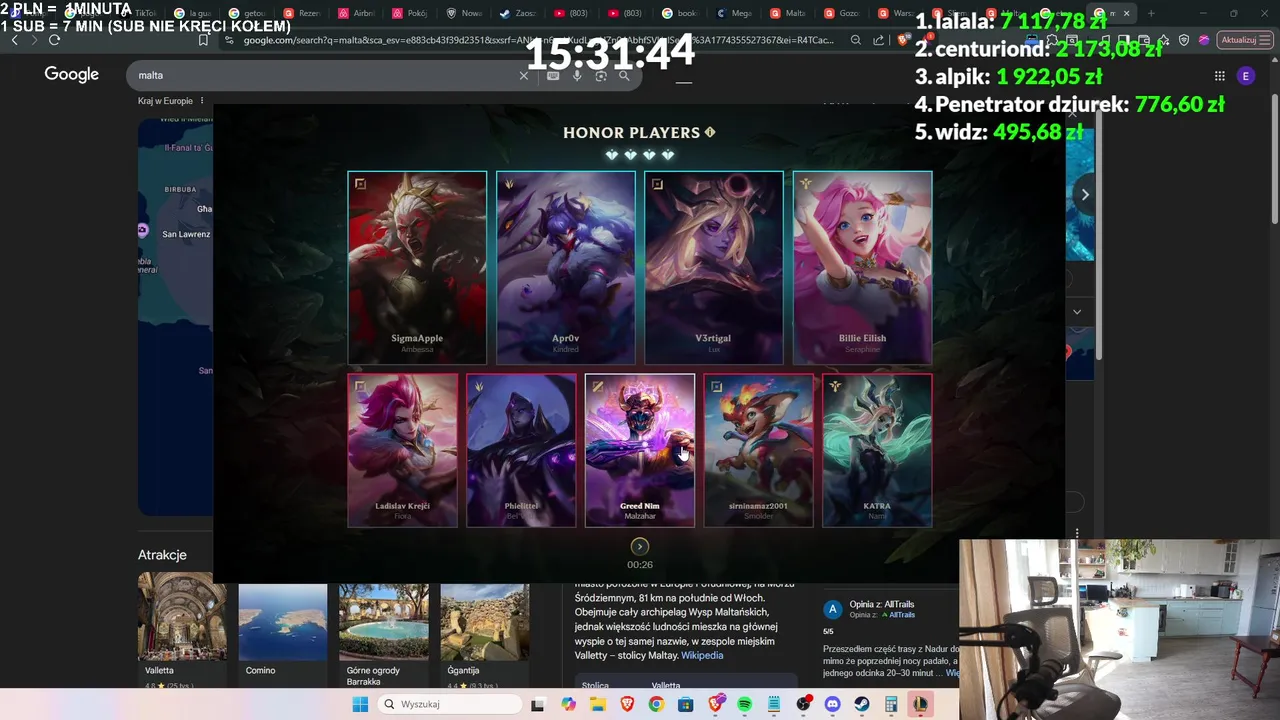
Task: Start voice search with microphone icon
Action: (577, 75)
